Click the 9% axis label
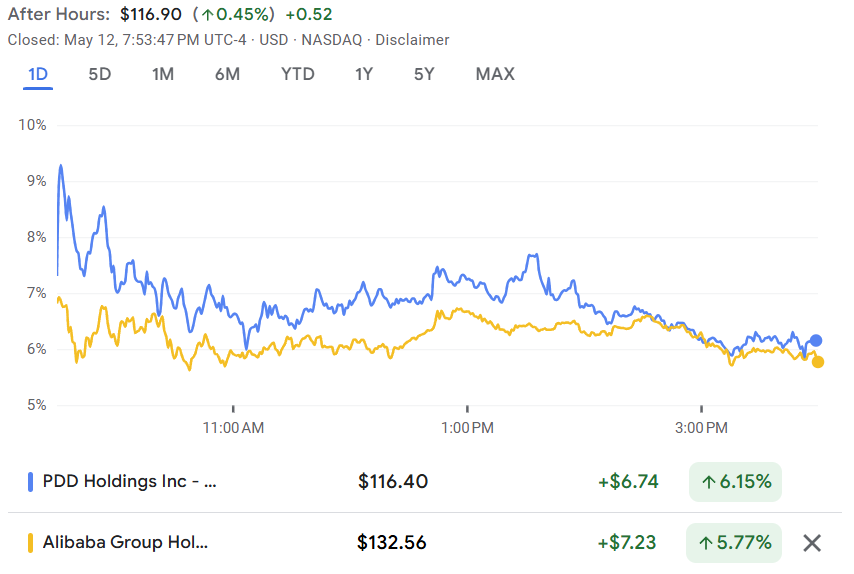The image size is (854, 574). click(x=36, y=181)
